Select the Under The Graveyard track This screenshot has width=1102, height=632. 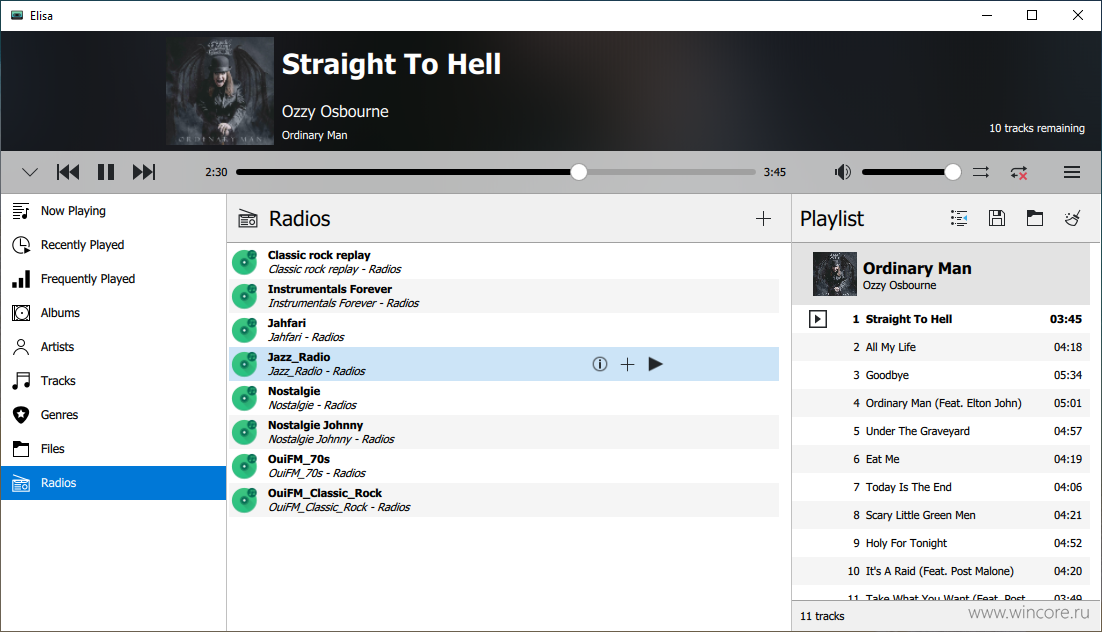pyautogui.click(x=941, y=432)
